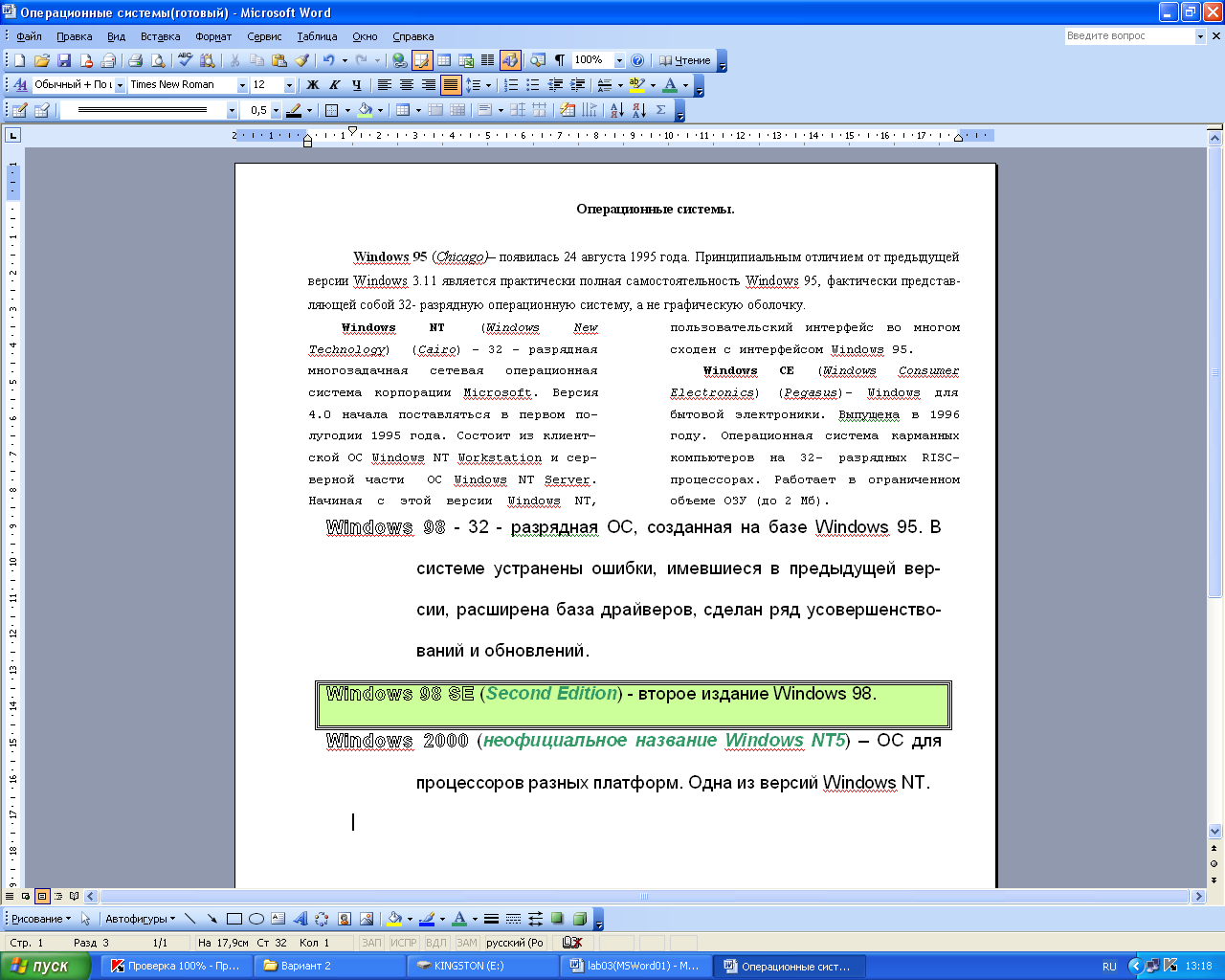Open a file with the Open folder icon
The height and width of the screenshot is (980, 1225).
click(x=41, y=60)
